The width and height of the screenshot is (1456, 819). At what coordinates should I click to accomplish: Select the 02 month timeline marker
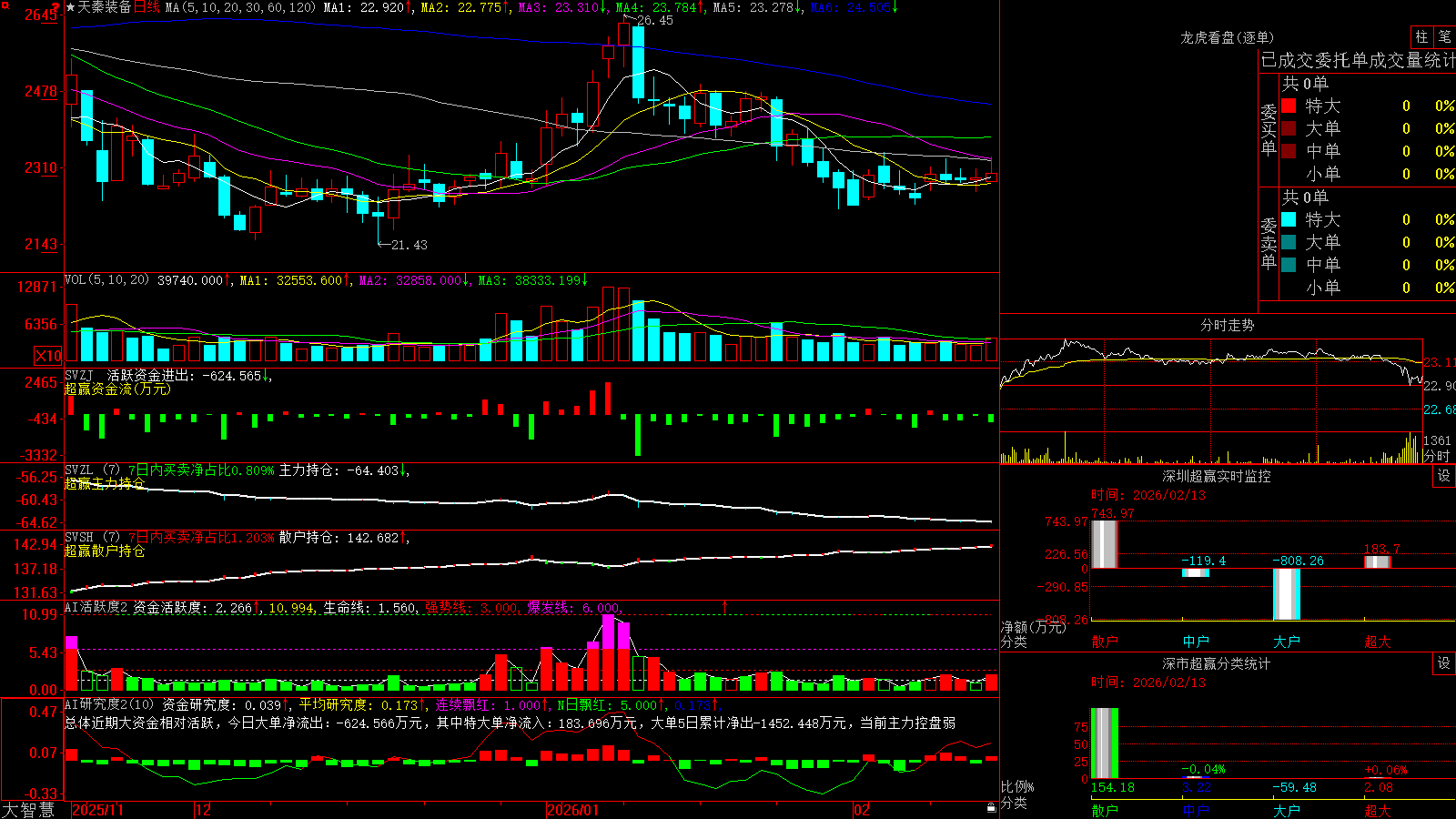pyautogui.click(x=862, y=810)
